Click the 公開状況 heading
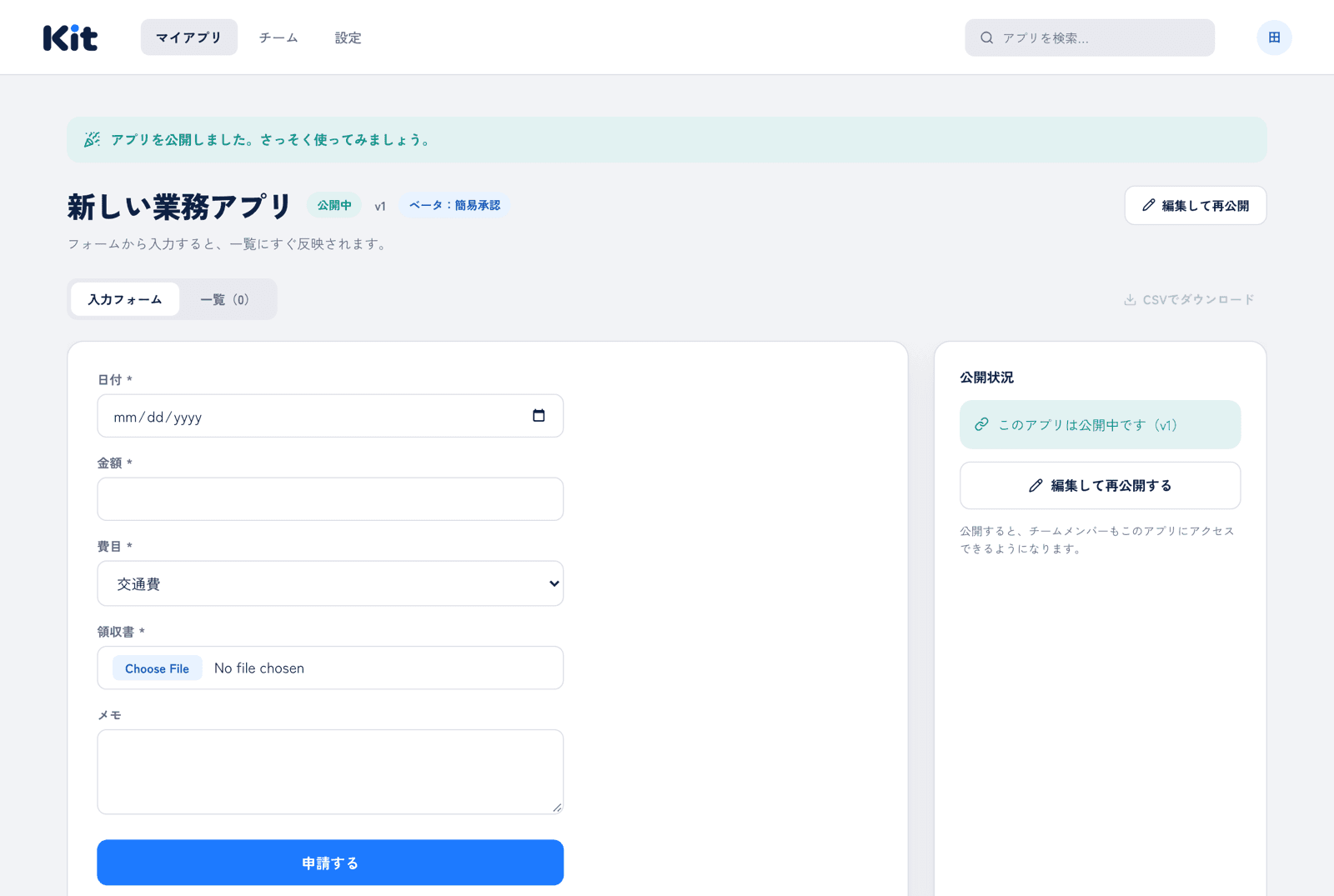Screen dimensions: 1334x896 986,378
